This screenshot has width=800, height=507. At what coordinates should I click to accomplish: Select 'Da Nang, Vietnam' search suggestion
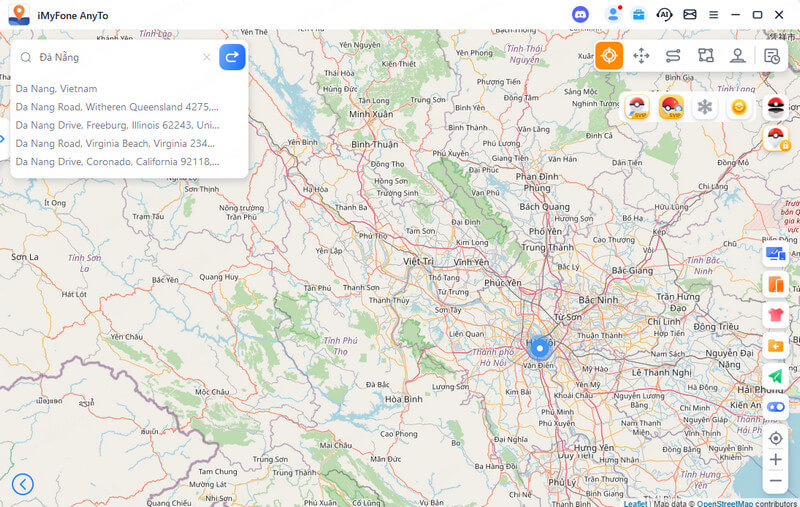(x=56, y=88)
